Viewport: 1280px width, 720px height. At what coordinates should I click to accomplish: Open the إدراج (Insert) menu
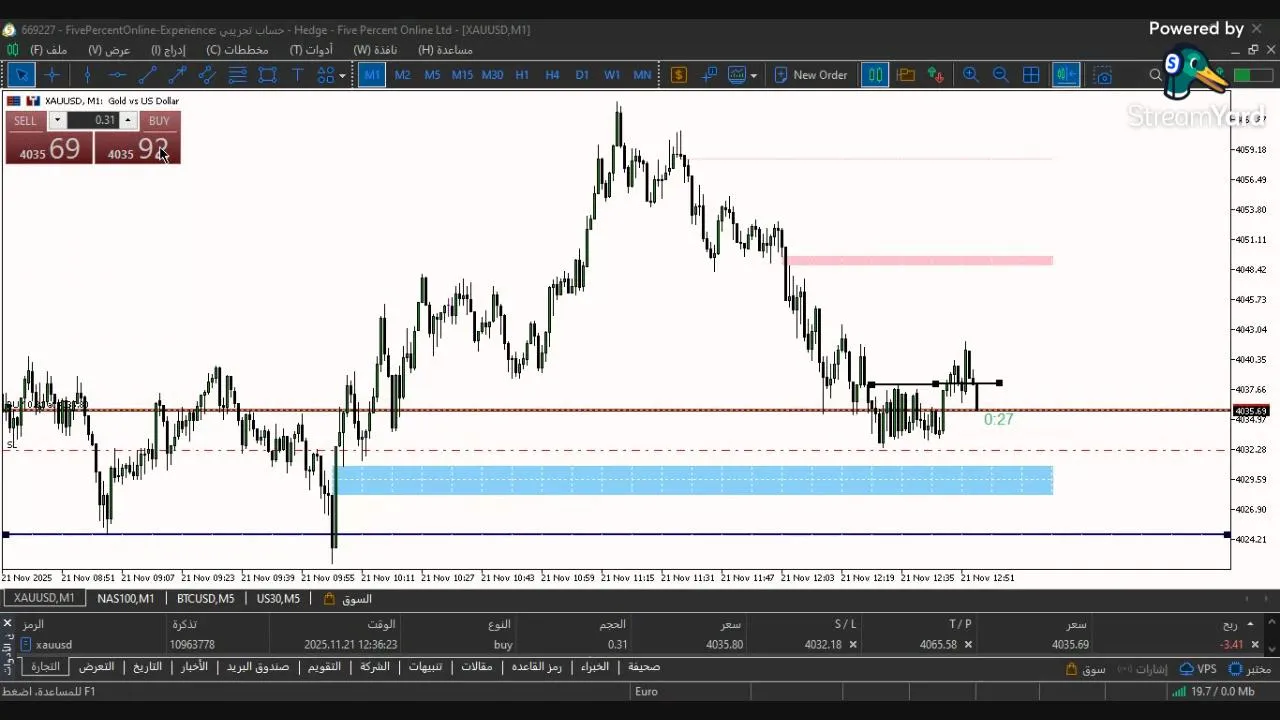pos(168,49)
